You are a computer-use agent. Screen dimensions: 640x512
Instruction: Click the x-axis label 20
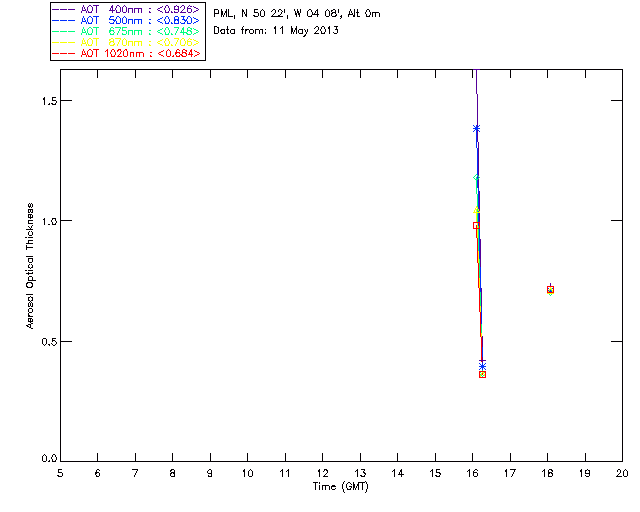pos(622,473)
